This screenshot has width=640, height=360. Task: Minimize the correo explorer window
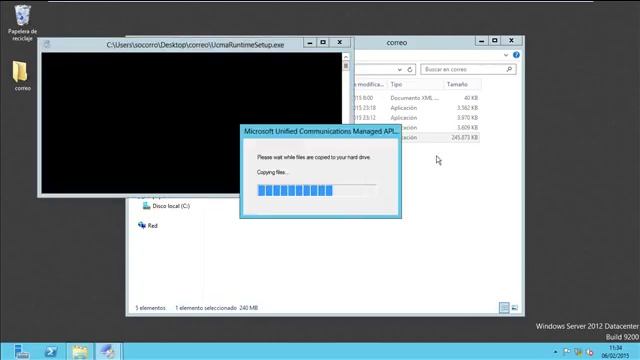(x=482, y=41)
